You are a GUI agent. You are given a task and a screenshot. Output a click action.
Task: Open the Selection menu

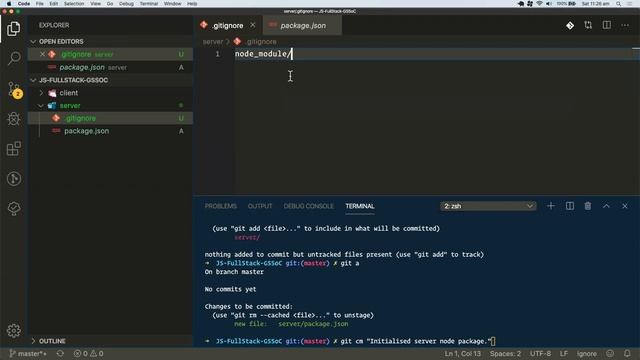click(74, 4)
